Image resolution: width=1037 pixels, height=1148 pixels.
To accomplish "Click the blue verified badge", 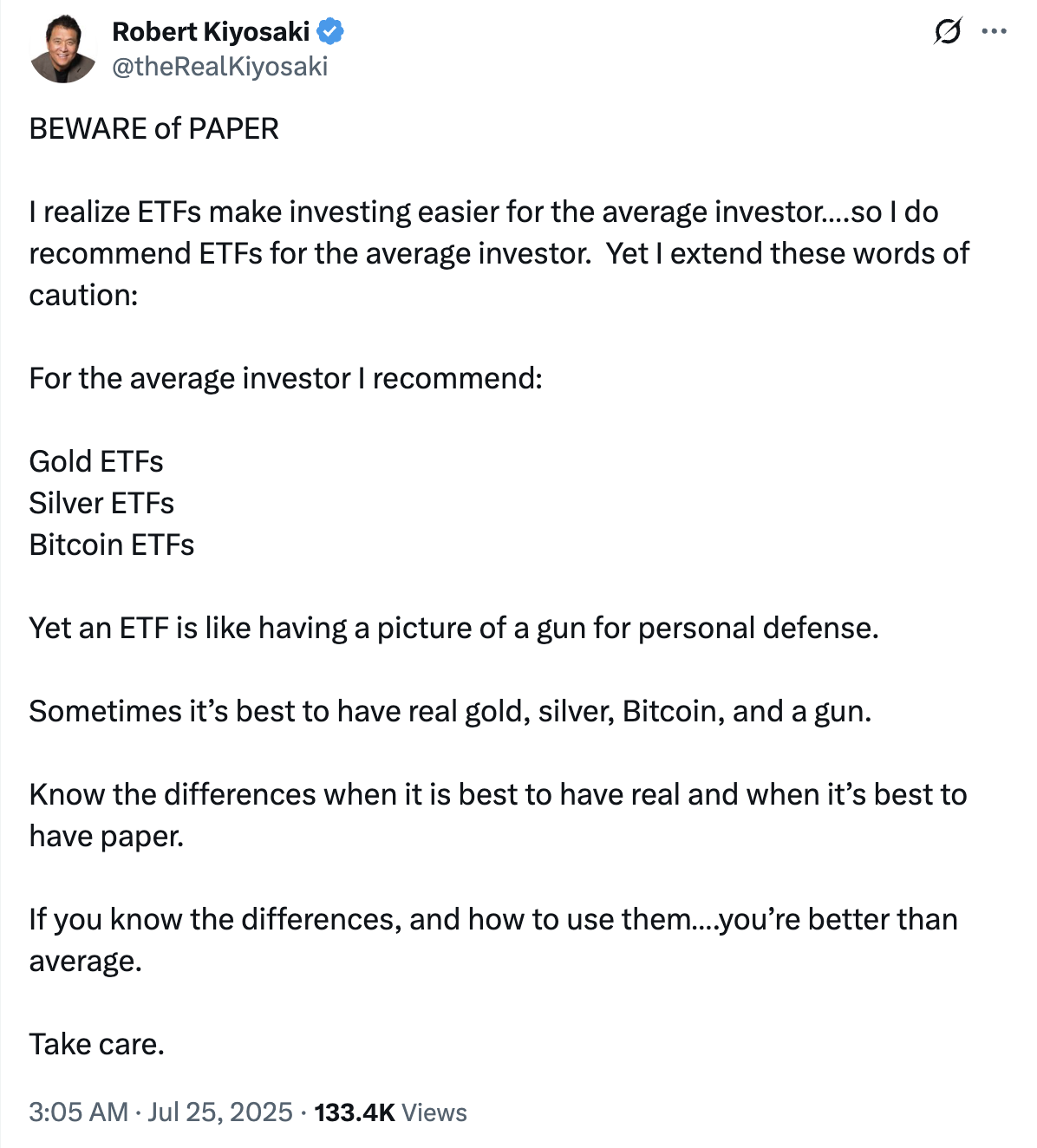I will [330, 30].
